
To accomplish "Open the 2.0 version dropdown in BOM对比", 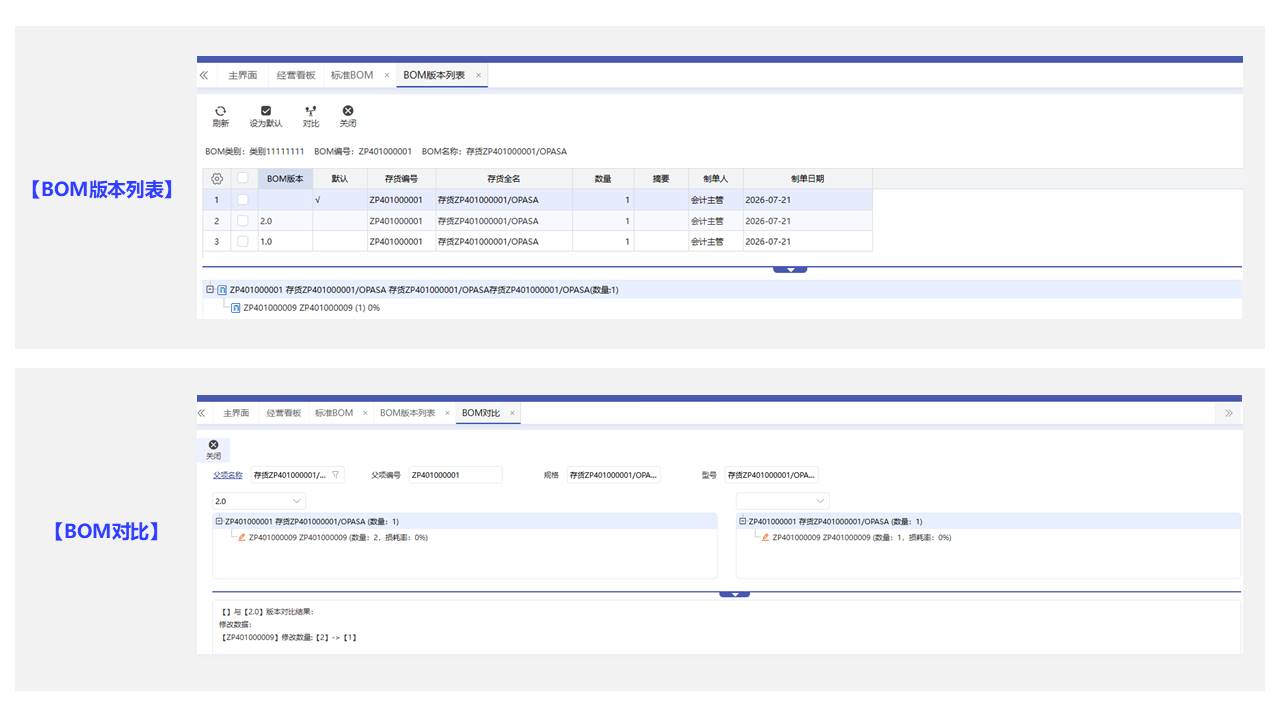I will 259,500.
